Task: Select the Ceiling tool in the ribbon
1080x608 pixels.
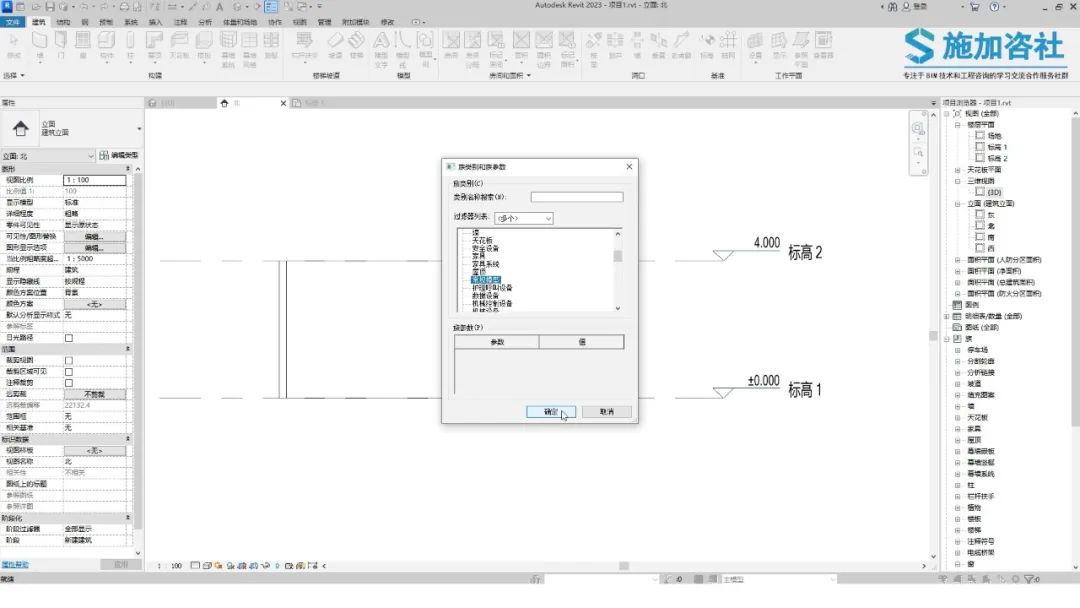Action: coord(178,45)
